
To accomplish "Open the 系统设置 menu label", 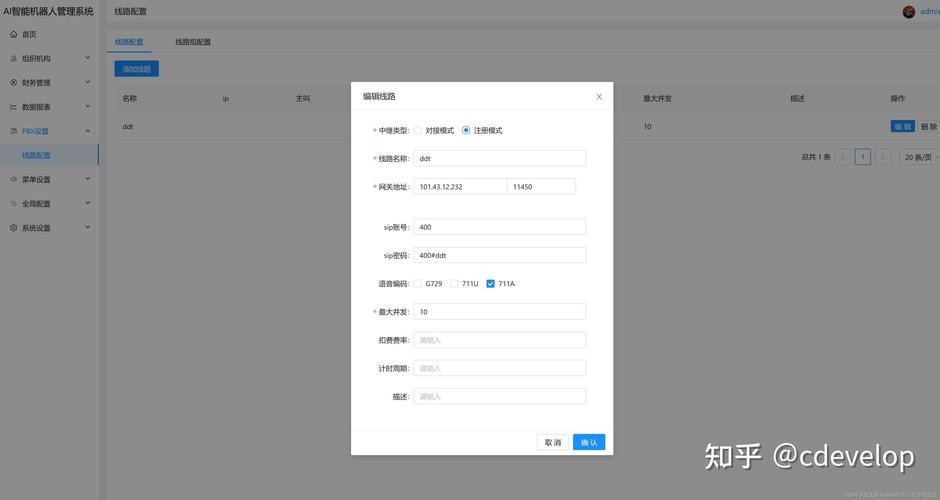I will point(36,228).
